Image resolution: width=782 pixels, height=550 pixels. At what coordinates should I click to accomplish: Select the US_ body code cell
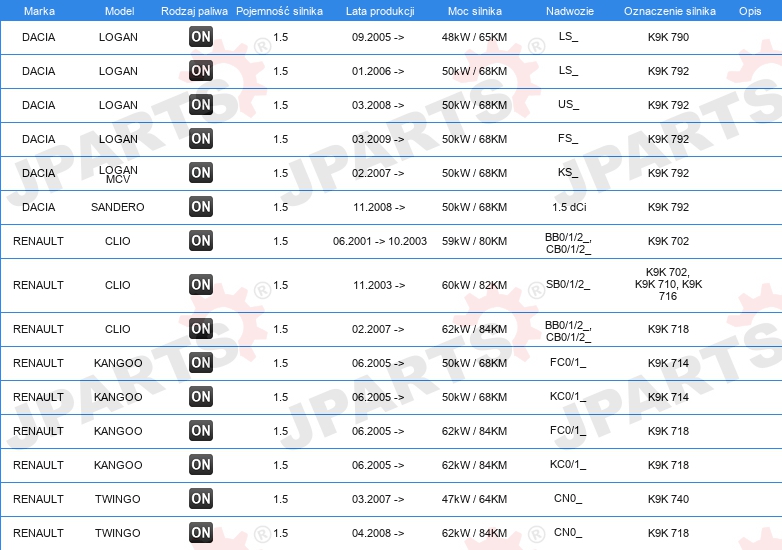568,105
